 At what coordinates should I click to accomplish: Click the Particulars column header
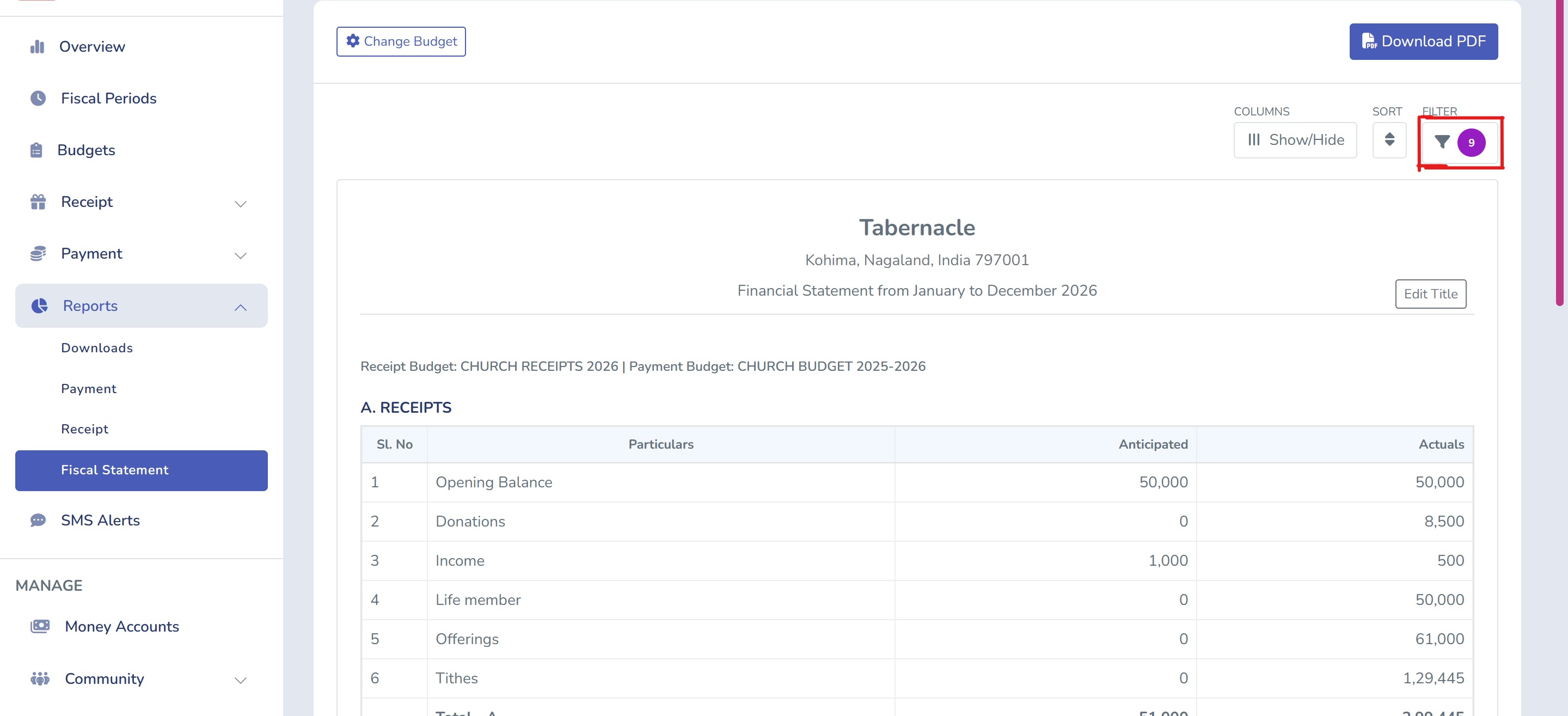coord(661,444)
